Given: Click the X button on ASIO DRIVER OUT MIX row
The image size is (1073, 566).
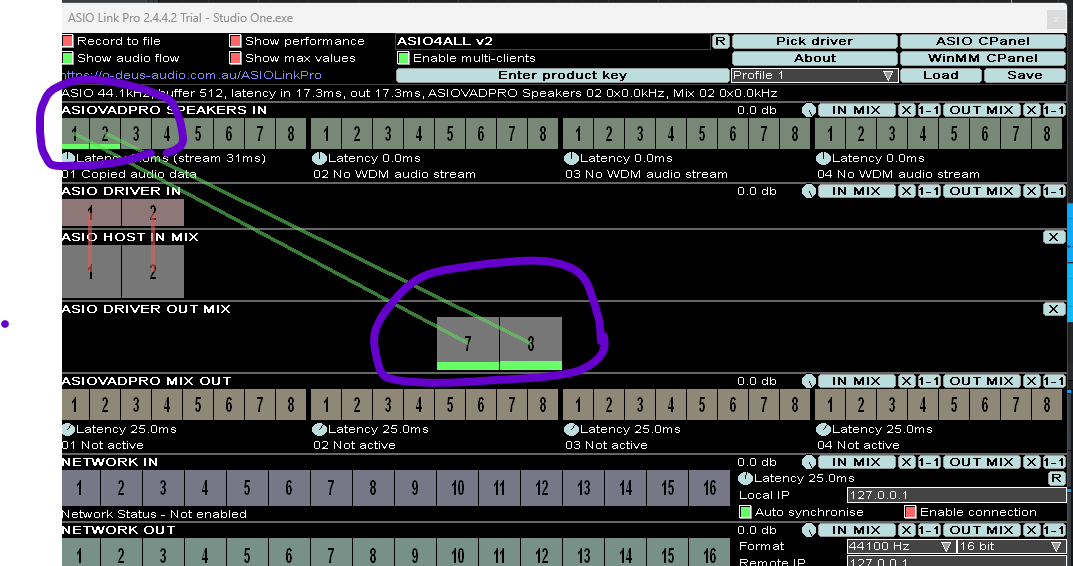Looking at the screenshot, I should [1054, 309].
